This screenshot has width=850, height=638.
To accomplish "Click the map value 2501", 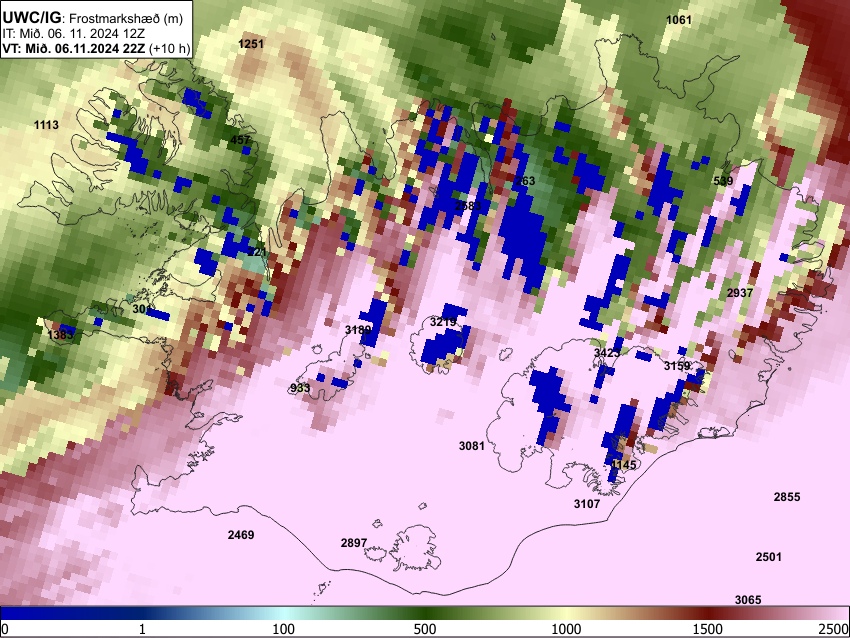I will (769, 557).
